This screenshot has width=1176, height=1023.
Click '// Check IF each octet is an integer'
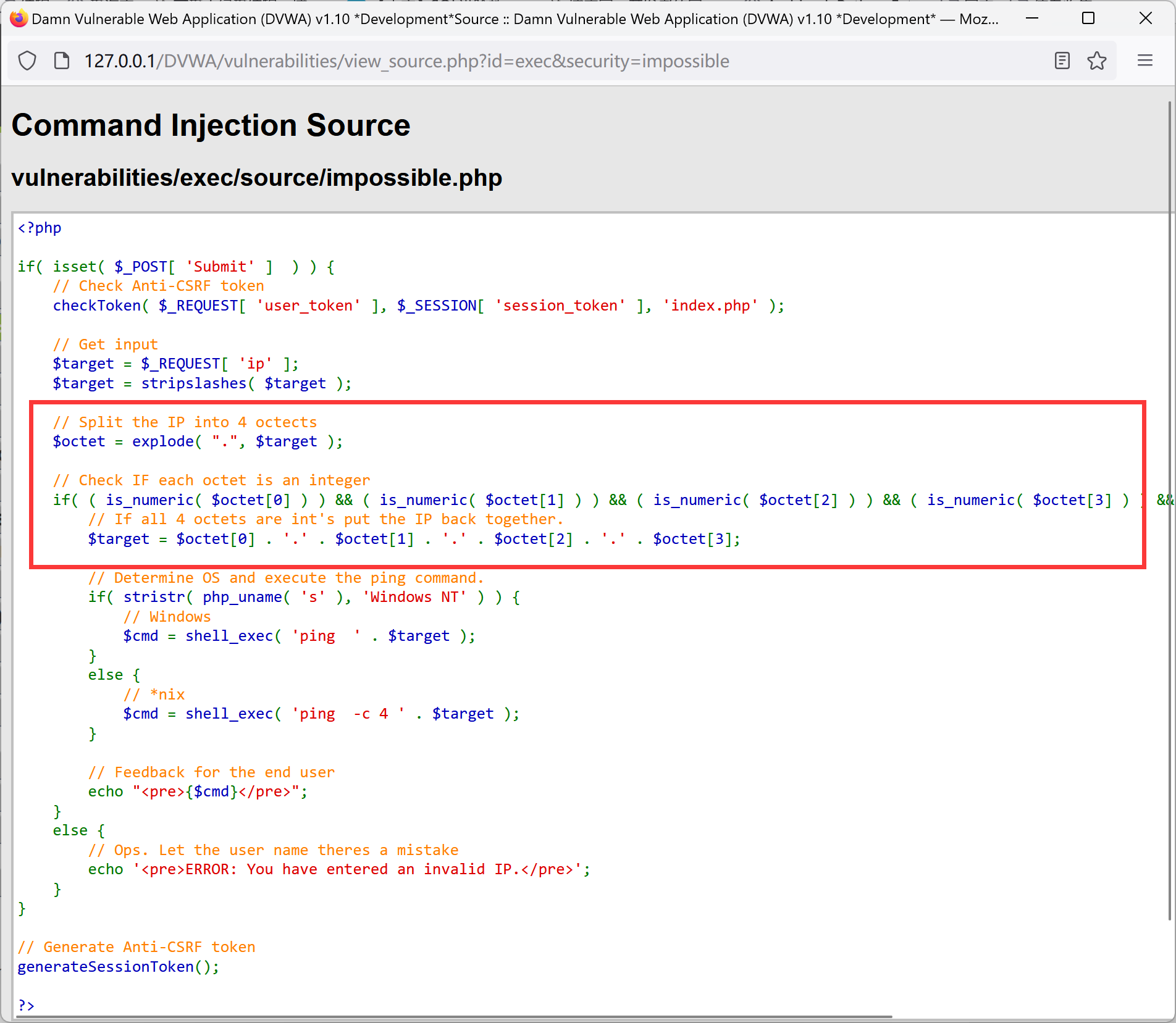212,480
